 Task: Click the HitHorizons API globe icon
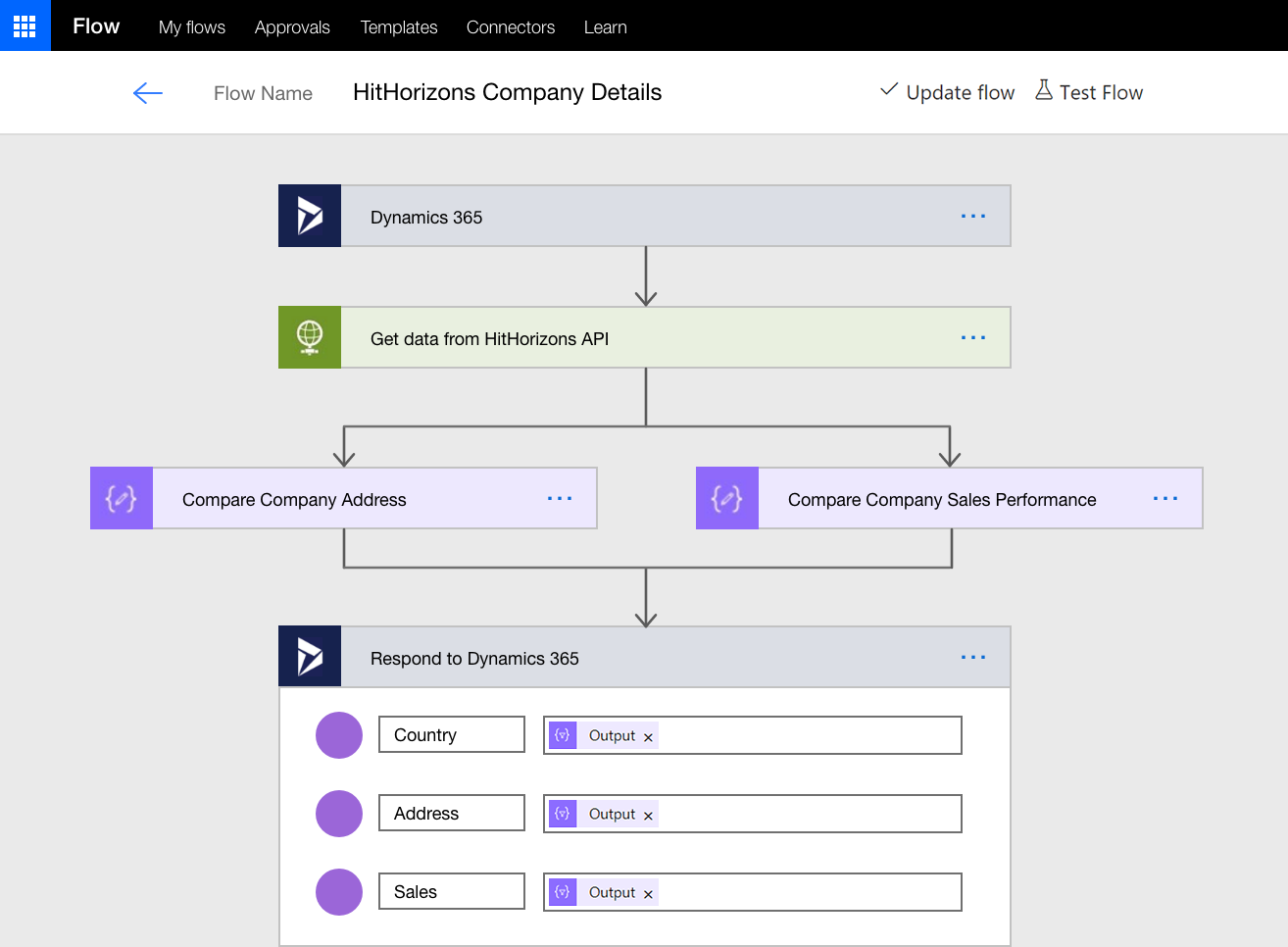[x=310, y=337]
